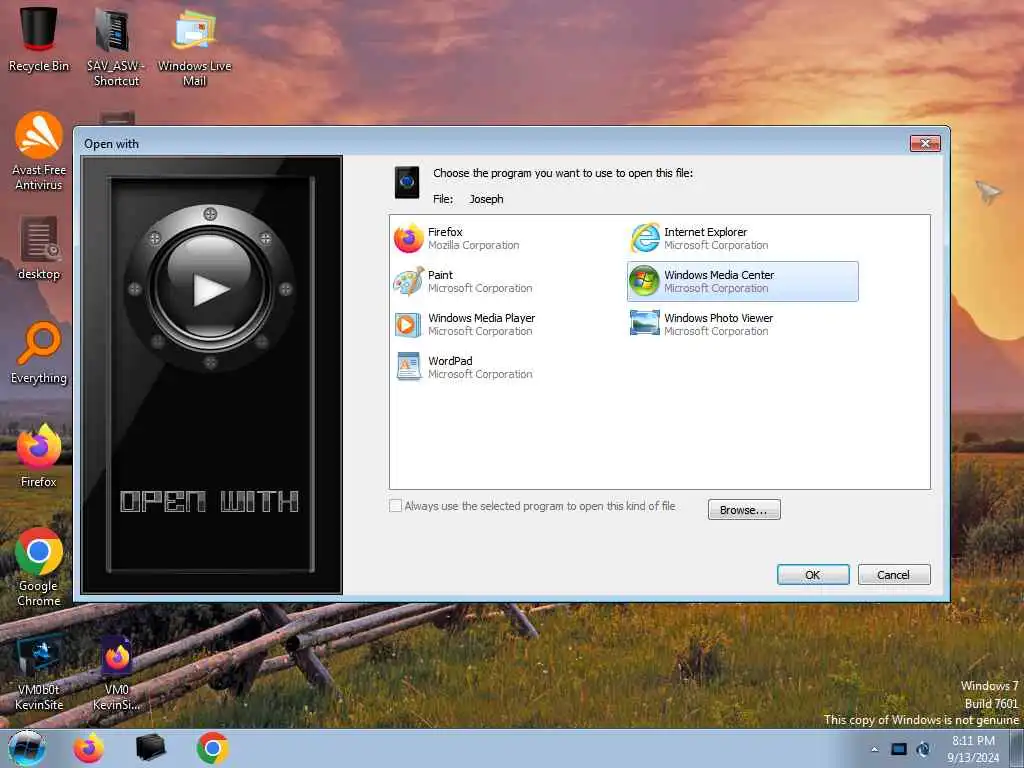The image size is (1024, 768).
Task: Launch Firefox from the taskbar
Action: click(88, 748)
